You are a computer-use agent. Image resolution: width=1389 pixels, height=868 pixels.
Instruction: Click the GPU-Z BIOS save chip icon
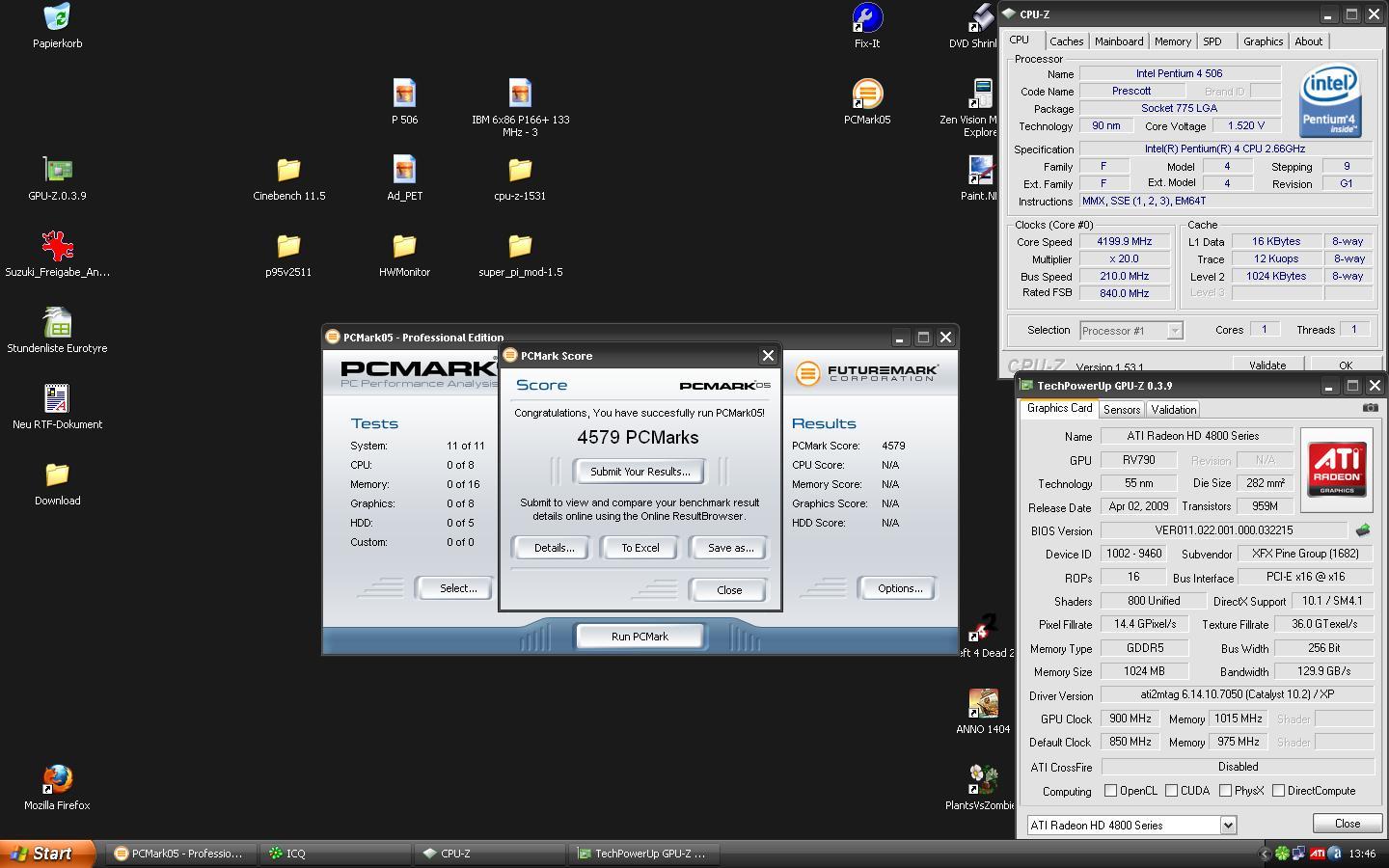(x=1363, y=530)
